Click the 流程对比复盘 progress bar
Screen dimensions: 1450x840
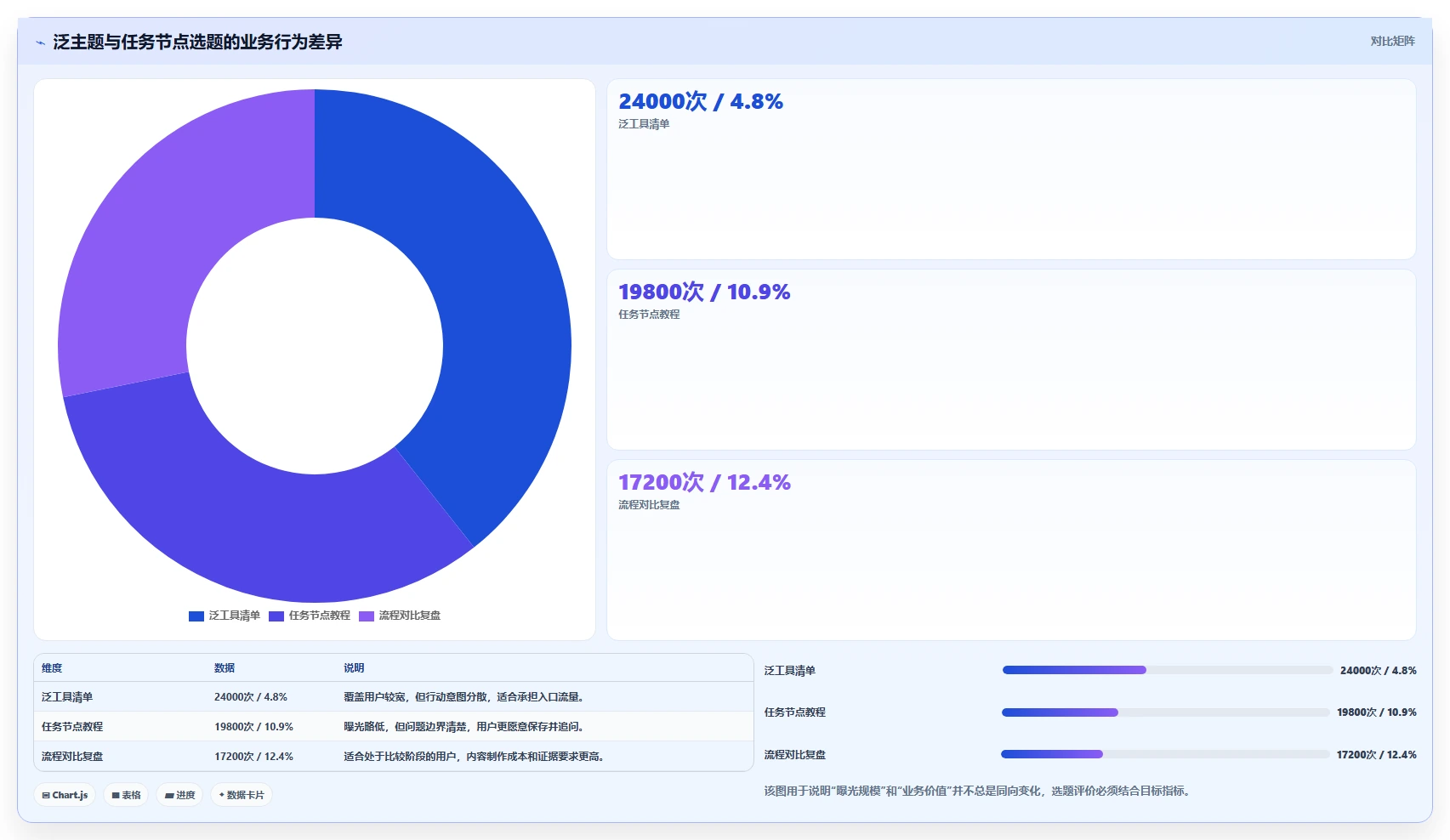click(x=1165, y=754)
